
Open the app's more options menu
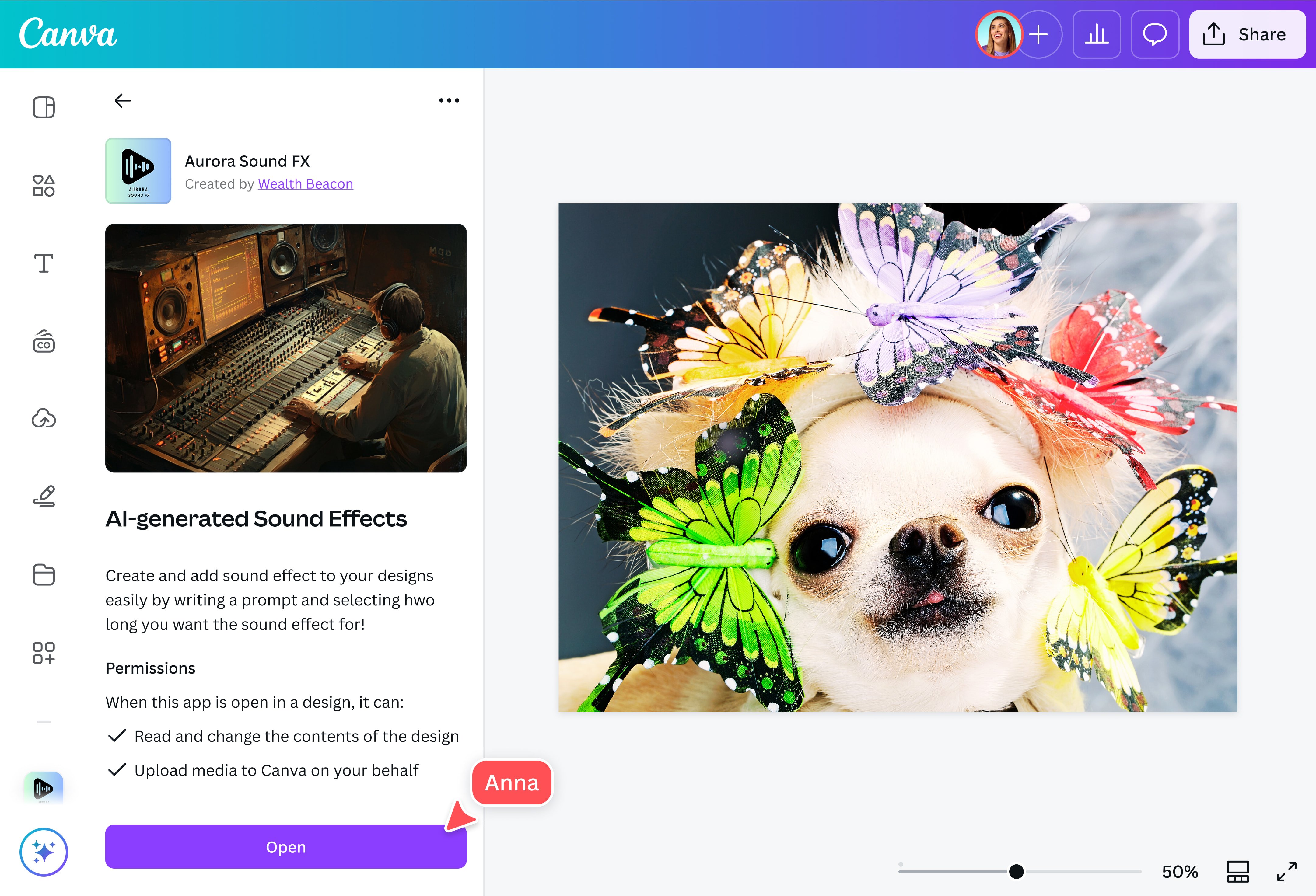click(x=448, y=100)
